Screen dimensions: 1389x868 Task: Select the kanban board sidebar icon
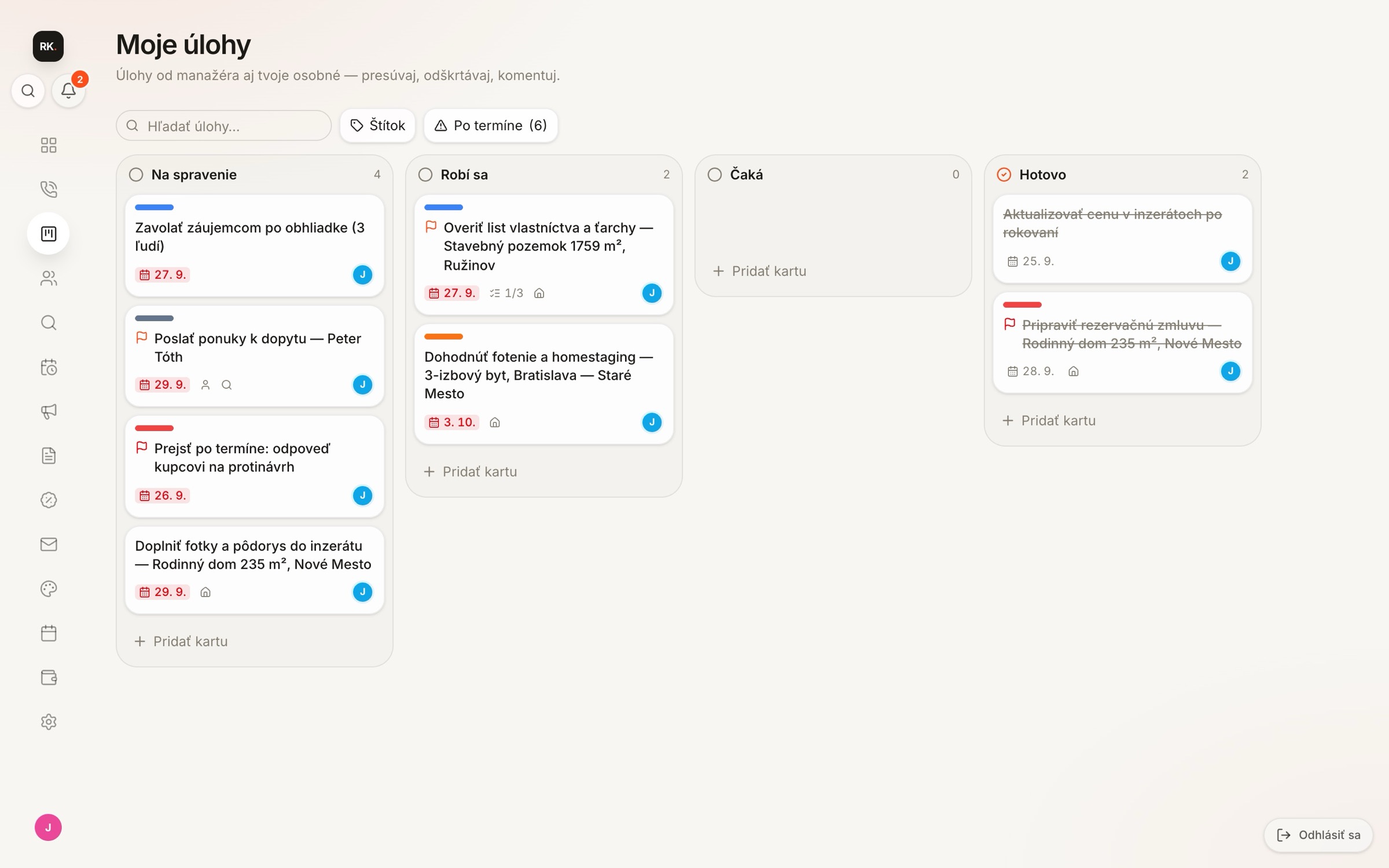click(49, 234)
